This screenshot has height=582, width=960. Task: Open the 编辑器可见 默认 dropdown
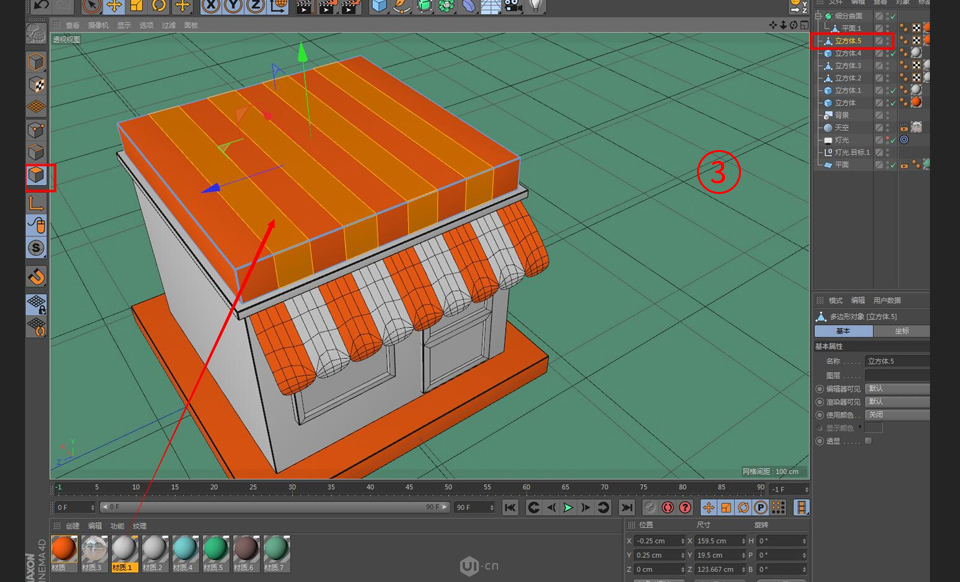898,388
